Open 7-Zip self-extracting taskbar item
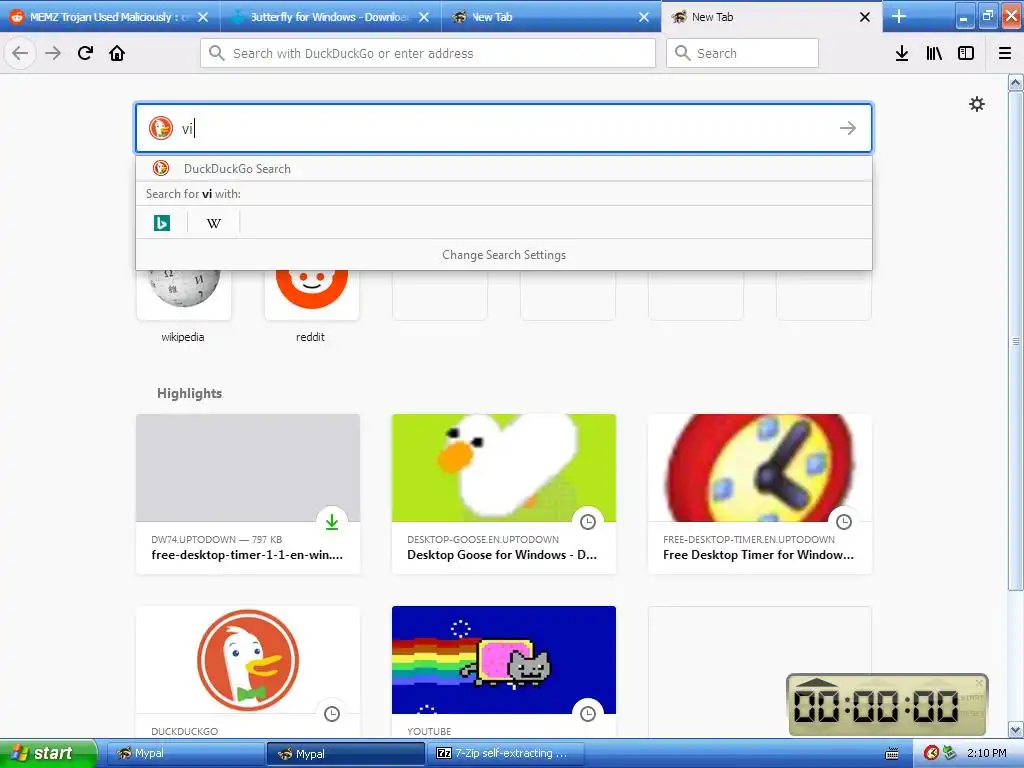Image resolution: width=1024 pixels, height=768 pixels. tap(505, 753)
